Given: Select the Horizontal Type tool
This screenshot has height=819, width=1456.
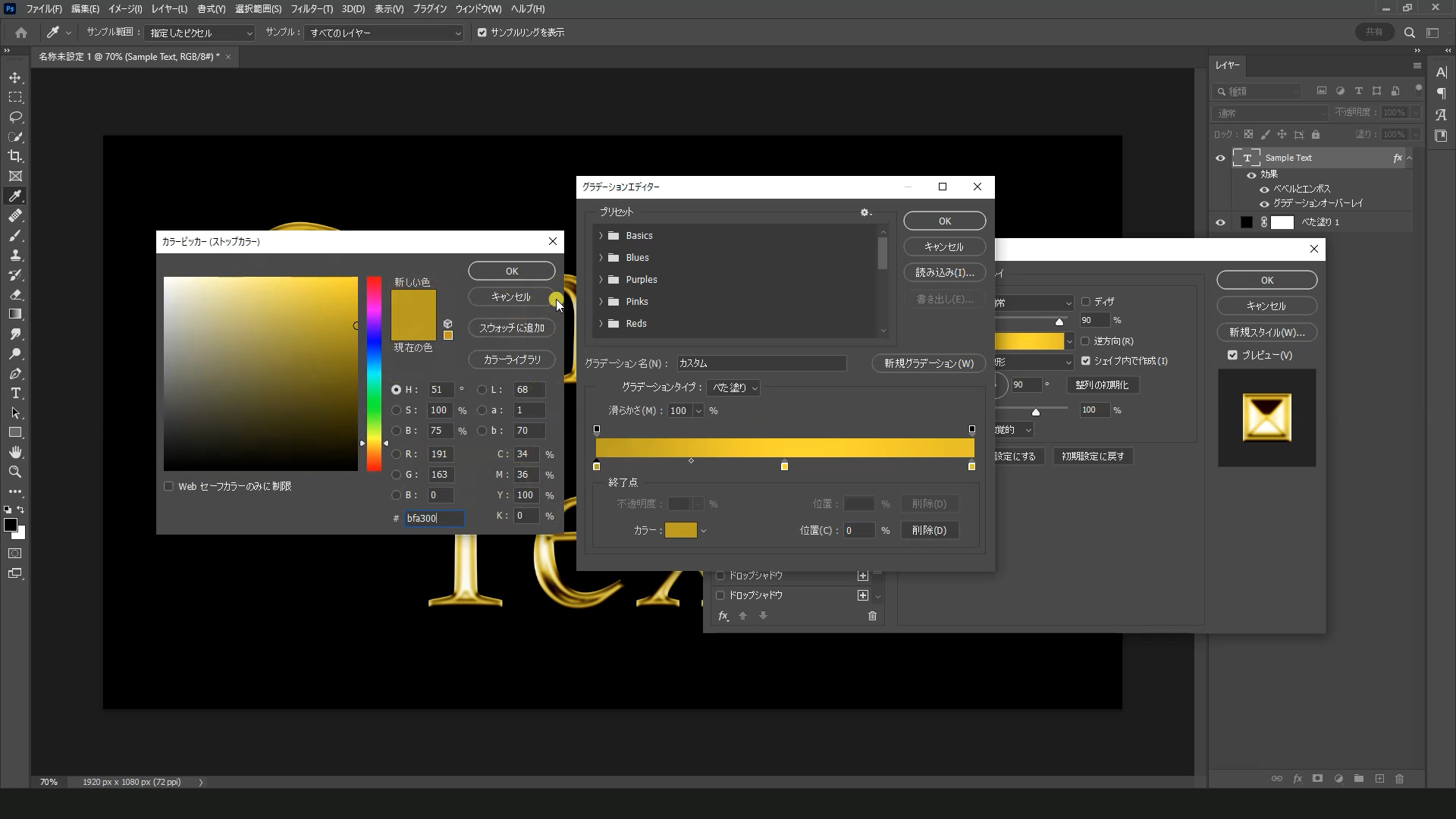Looking at the screenshot, I should point(15,394).
